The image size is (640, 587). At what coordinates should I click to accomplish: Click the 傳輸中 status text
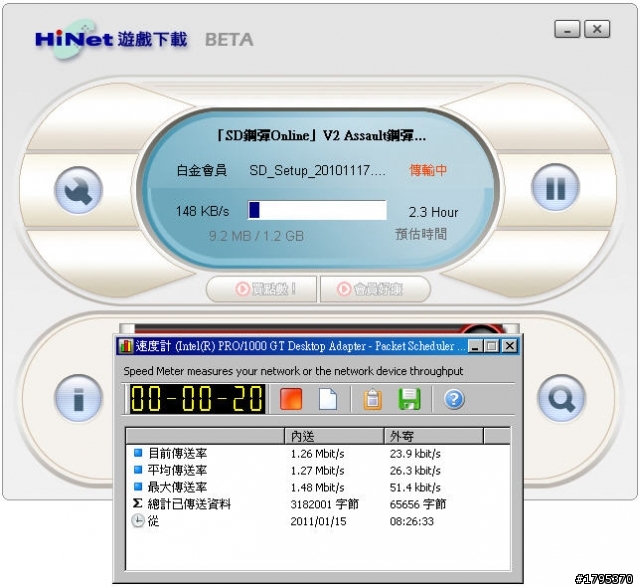(x=428, y=170)
